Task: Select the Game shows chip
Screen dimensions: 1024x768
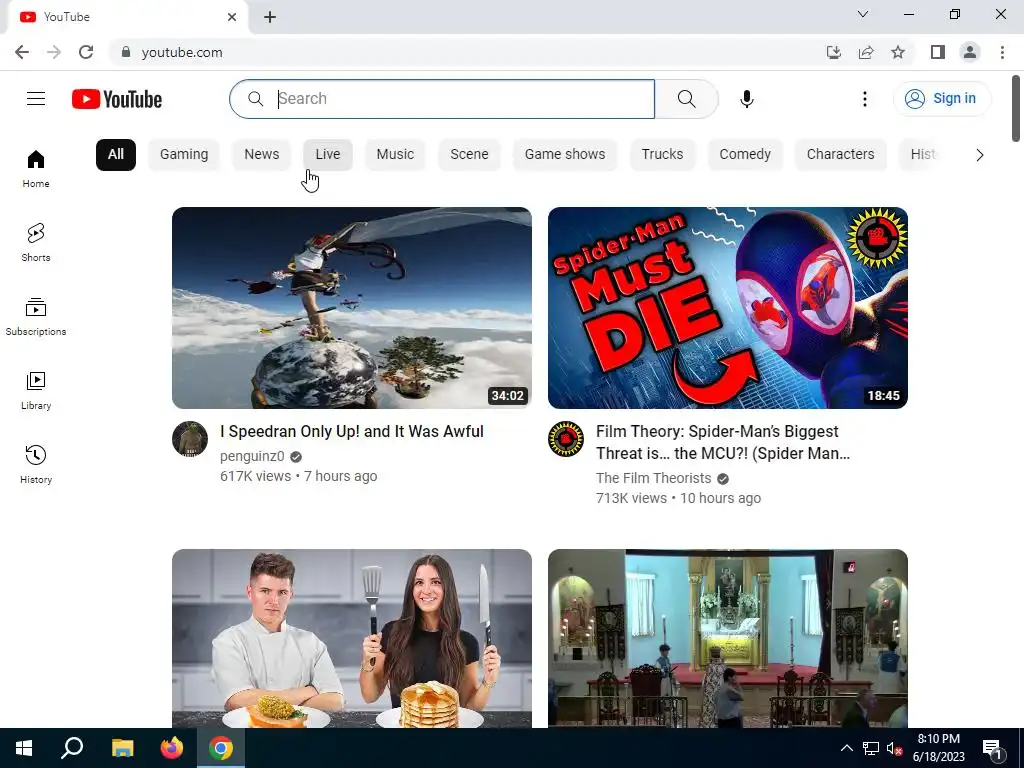Action: (565, 155)
